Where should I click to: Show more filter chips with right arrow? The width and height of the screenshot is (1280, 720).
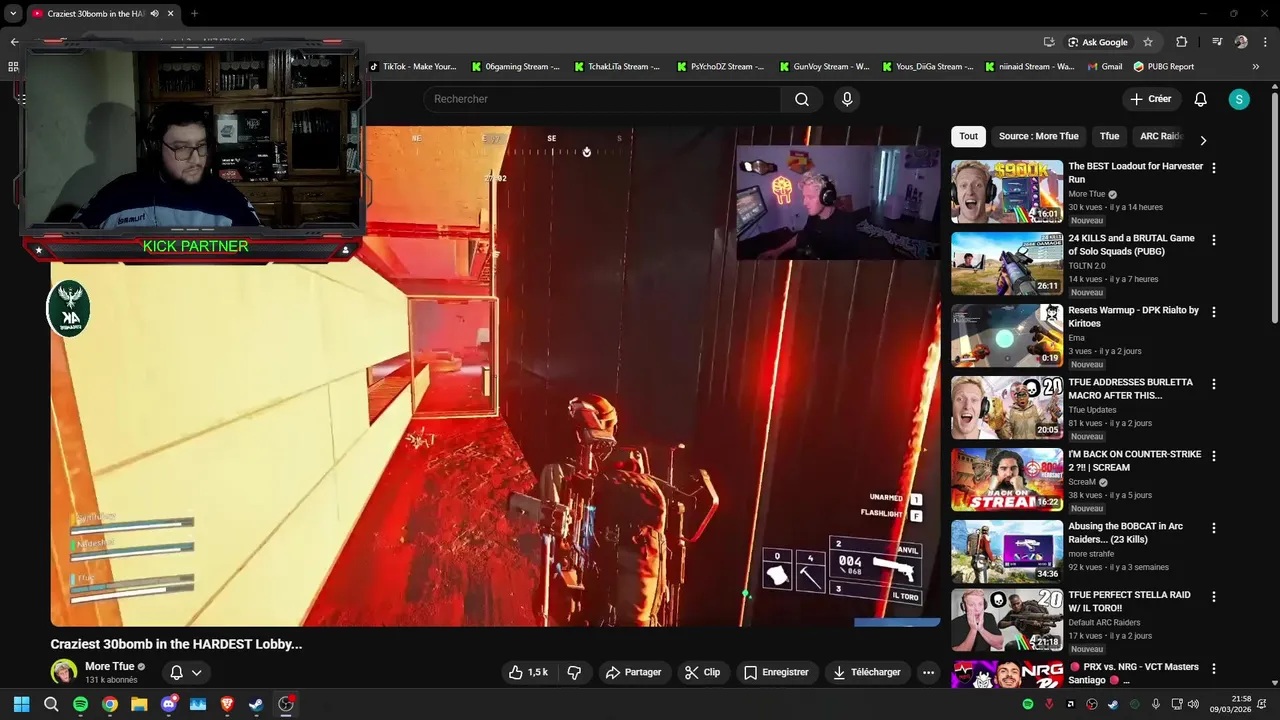[x=1203, y=140]
